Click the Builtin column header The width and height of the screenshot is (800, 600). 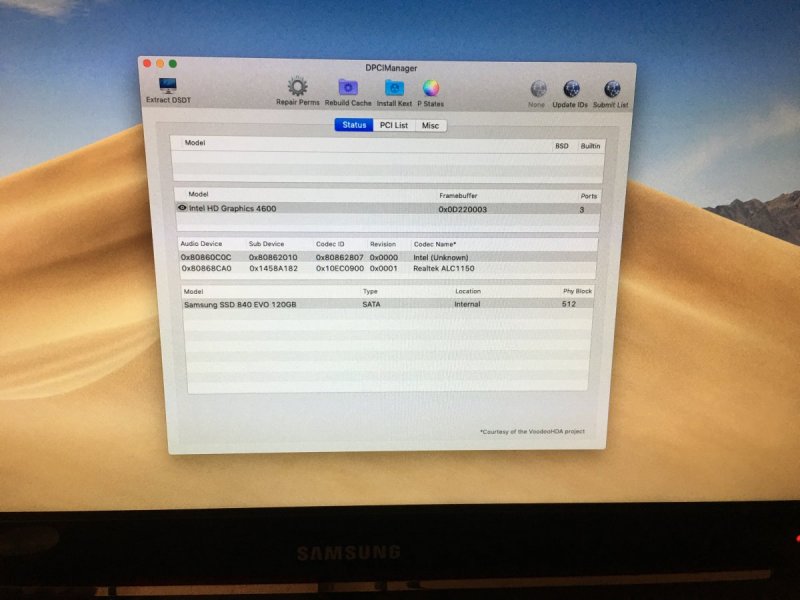(x=590, y=146)
